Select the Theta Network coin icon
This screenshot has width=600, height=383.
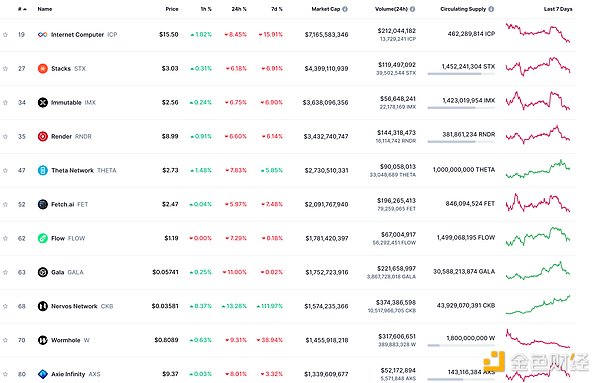[x=42, y=170]
